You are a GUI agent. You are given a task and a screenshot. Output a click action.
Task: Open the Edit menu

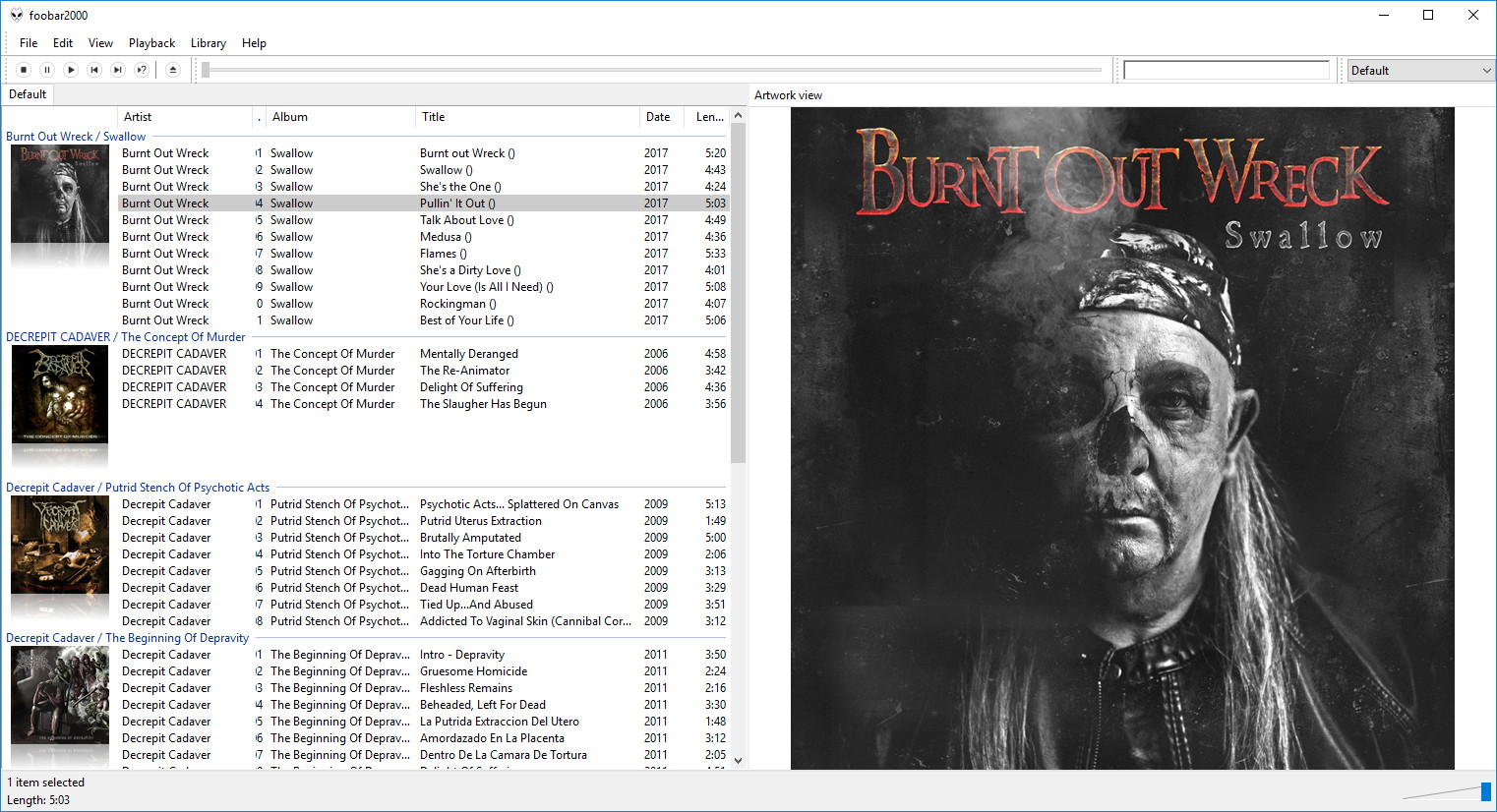[63, 43]
